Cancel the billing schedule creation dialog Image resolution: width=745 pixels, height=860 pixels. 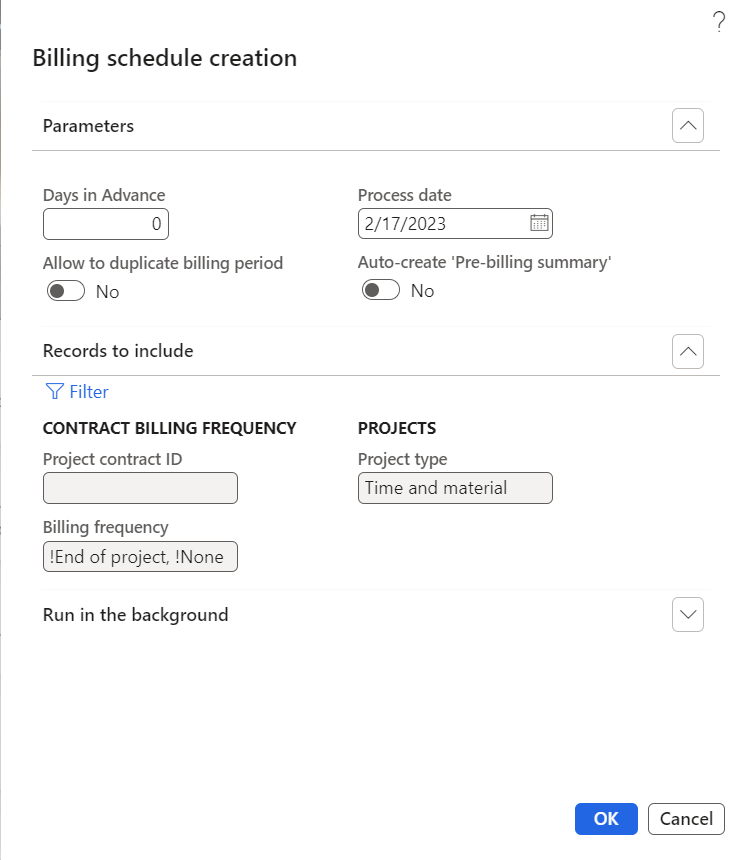point(686,819)
